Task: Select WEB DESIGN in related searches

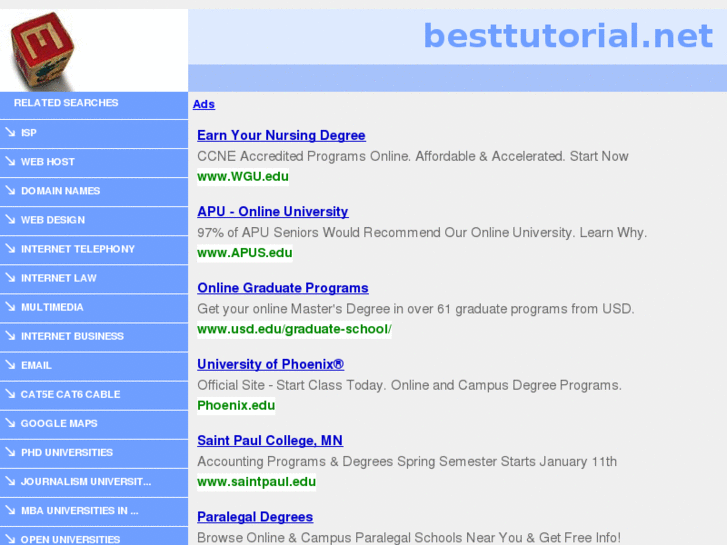Action: point(53,220)
